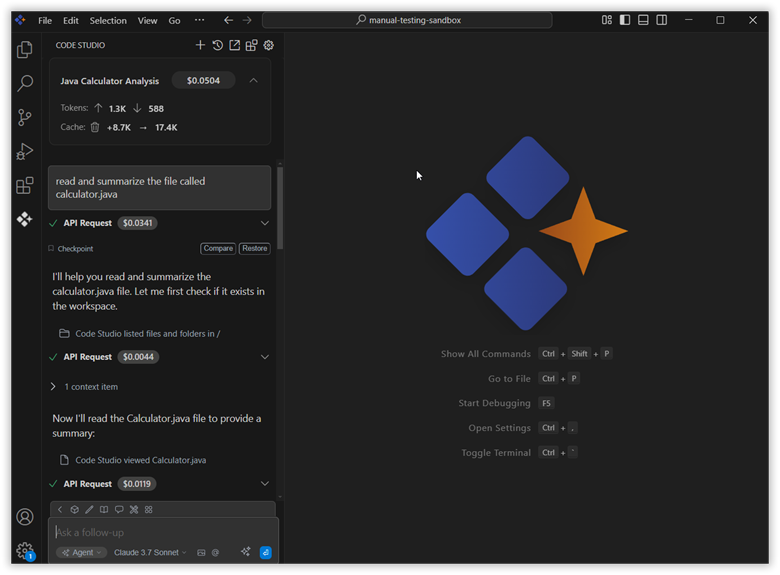Open the View menu
This screenshot has height=575, width=780.
147,20
